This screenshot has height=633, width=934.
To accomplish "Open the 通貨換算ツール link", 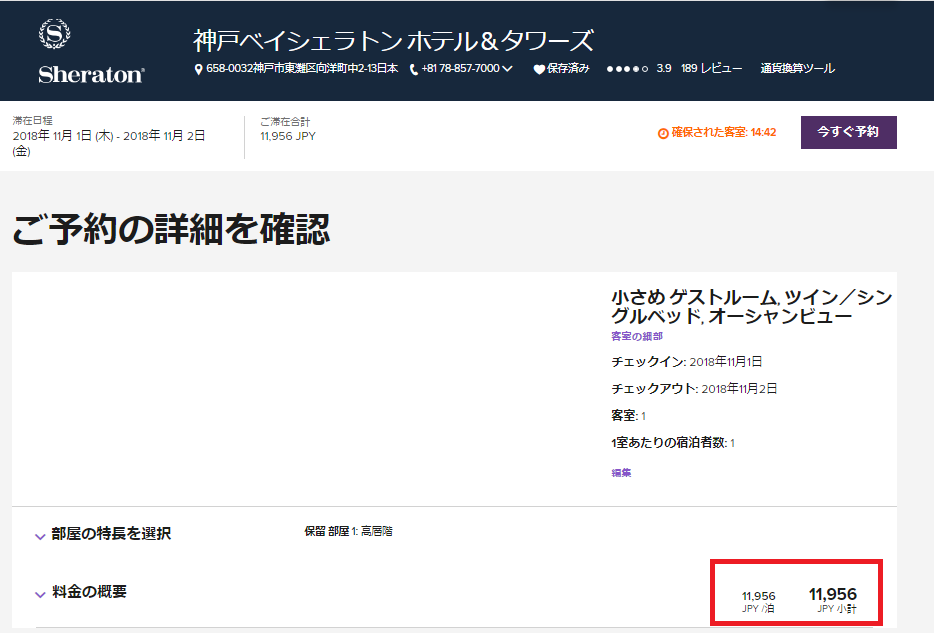I will (797, 68).
